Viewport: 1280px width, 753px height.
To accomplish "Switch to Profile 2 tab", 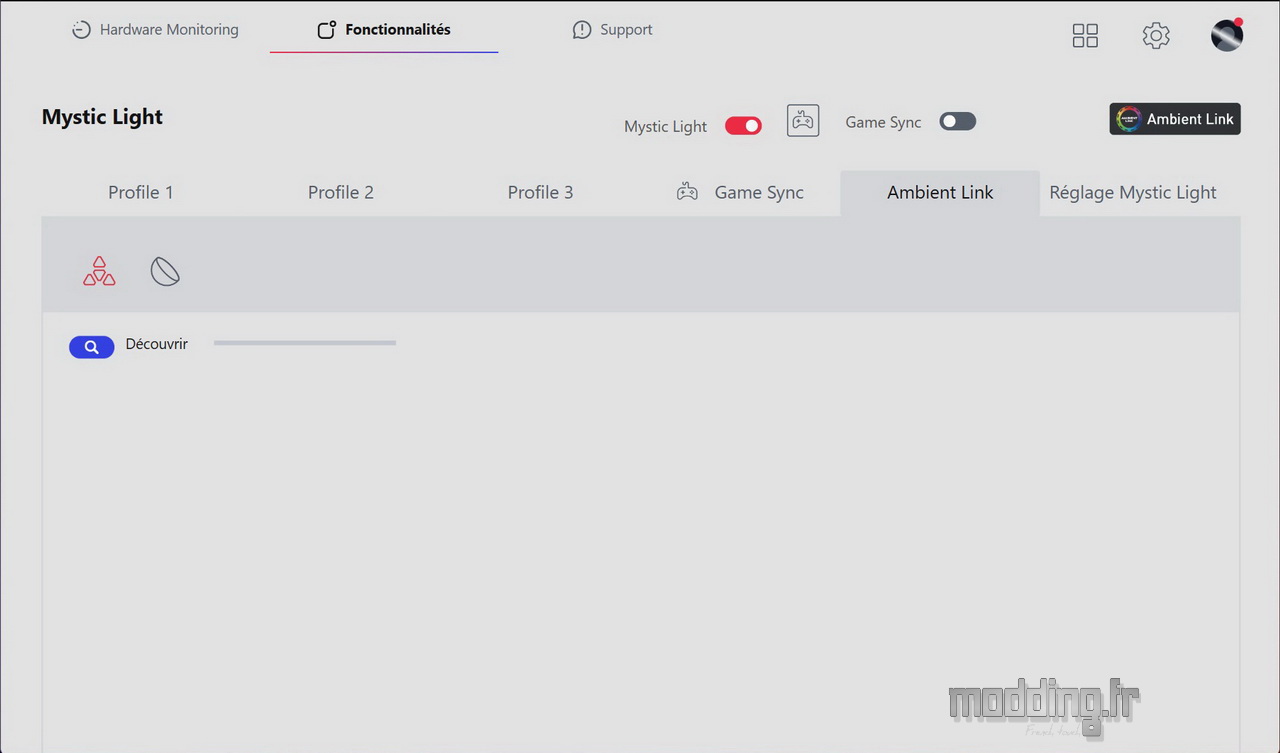I will 341,192.
